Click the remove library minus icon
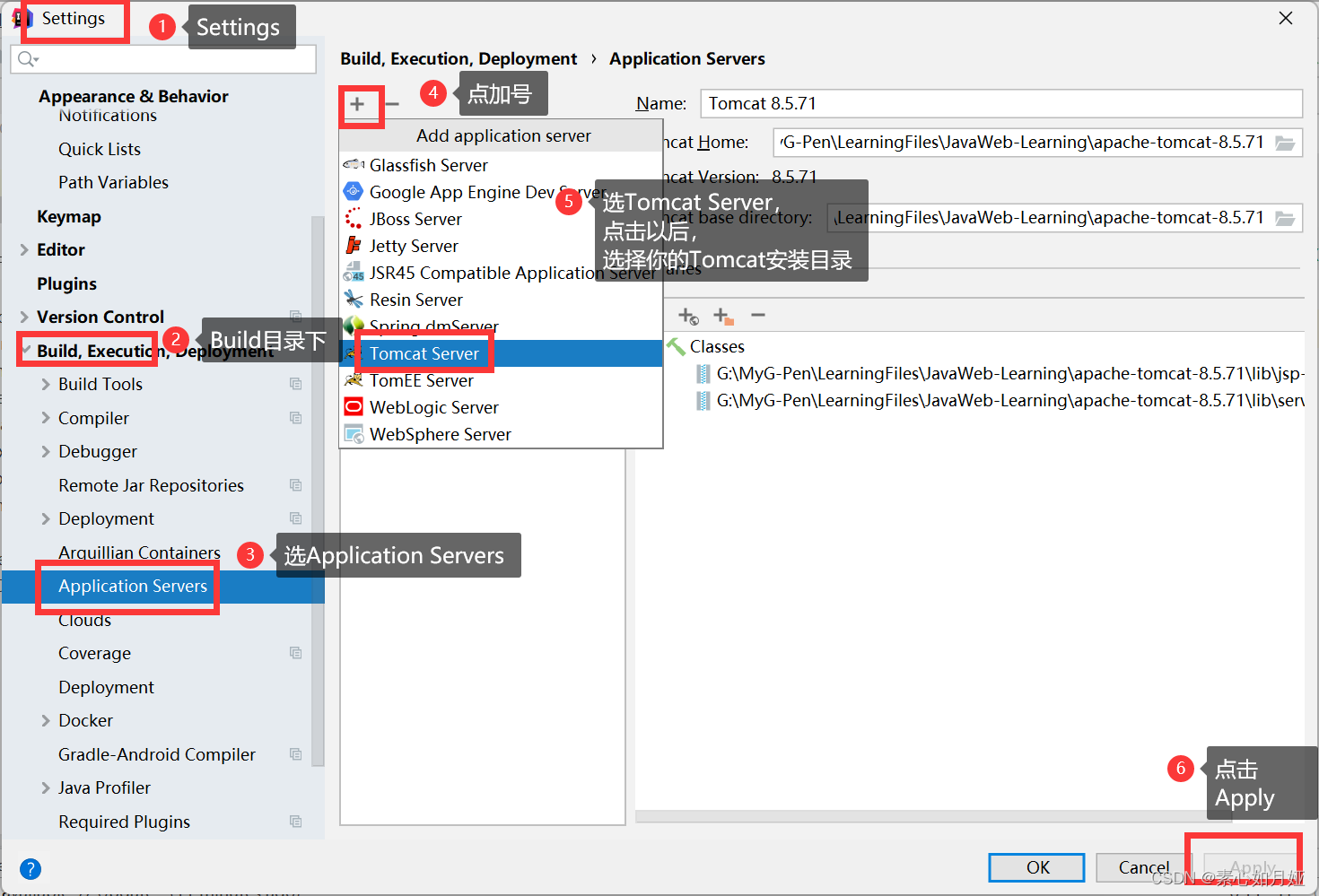 [758, 315]
